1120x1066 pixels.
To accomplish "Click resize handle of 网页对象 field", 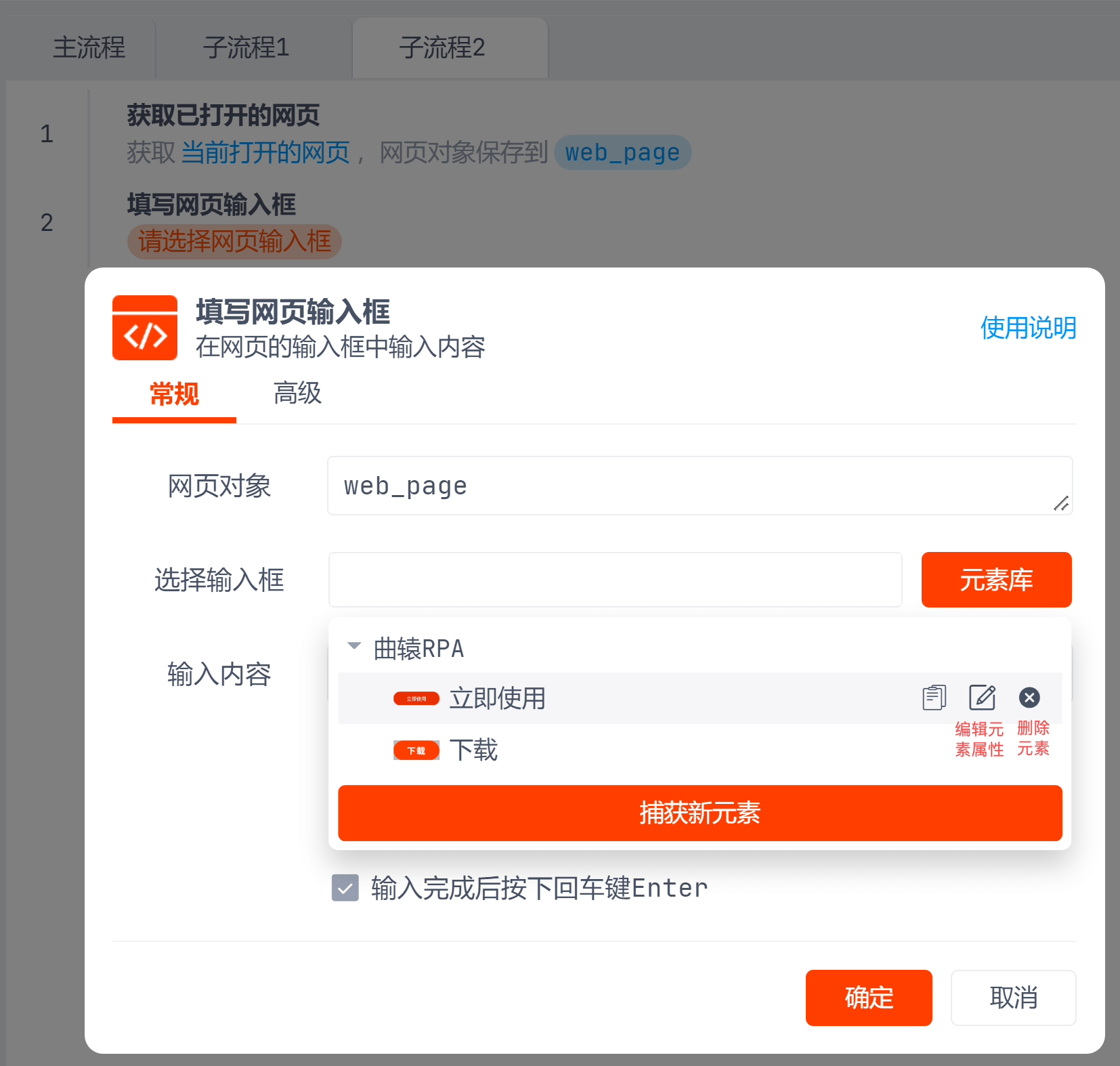I will click(x=1061, y=503).
